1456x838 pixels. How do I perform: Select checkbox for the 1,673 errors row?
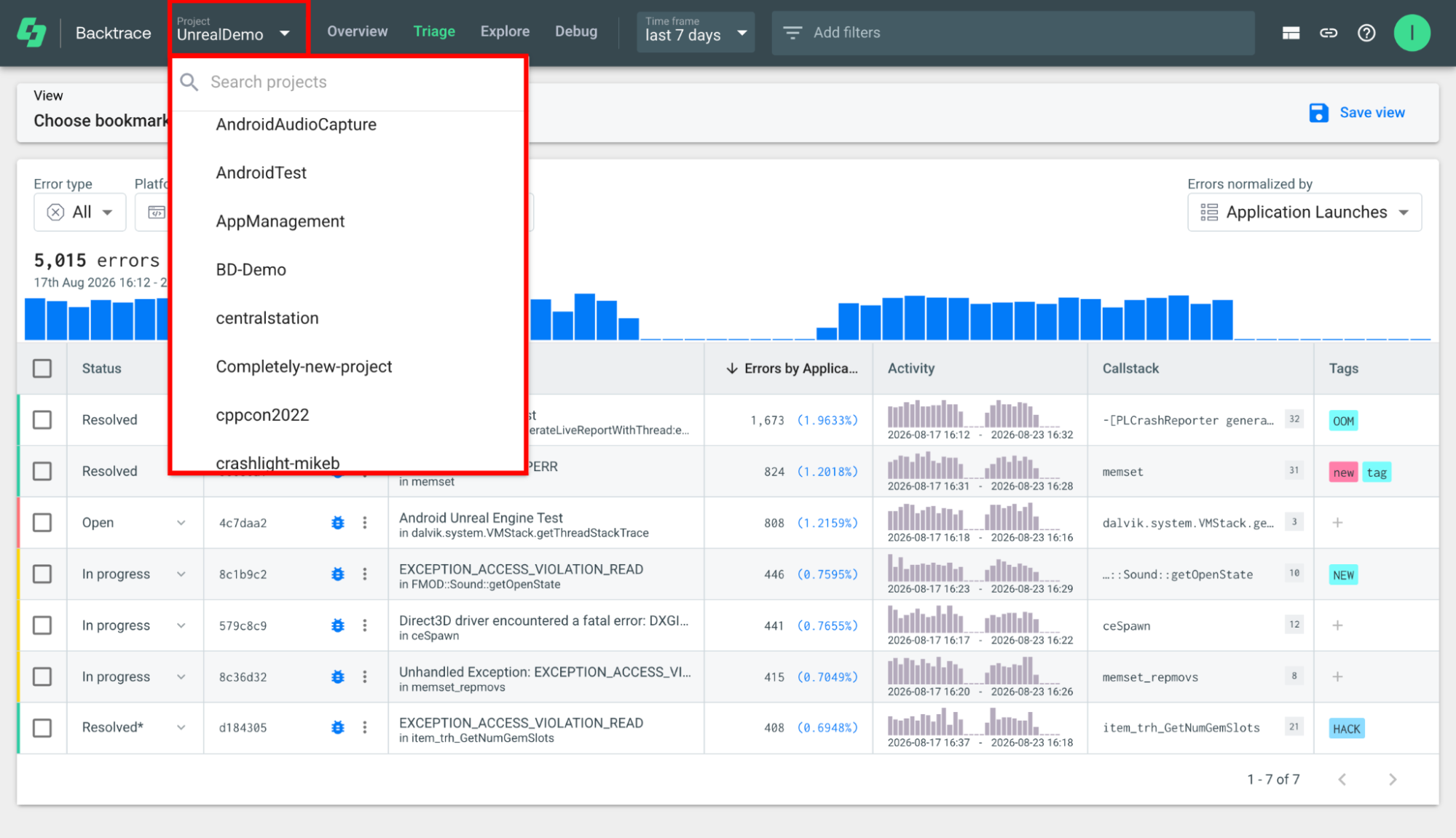pos(42,420)
